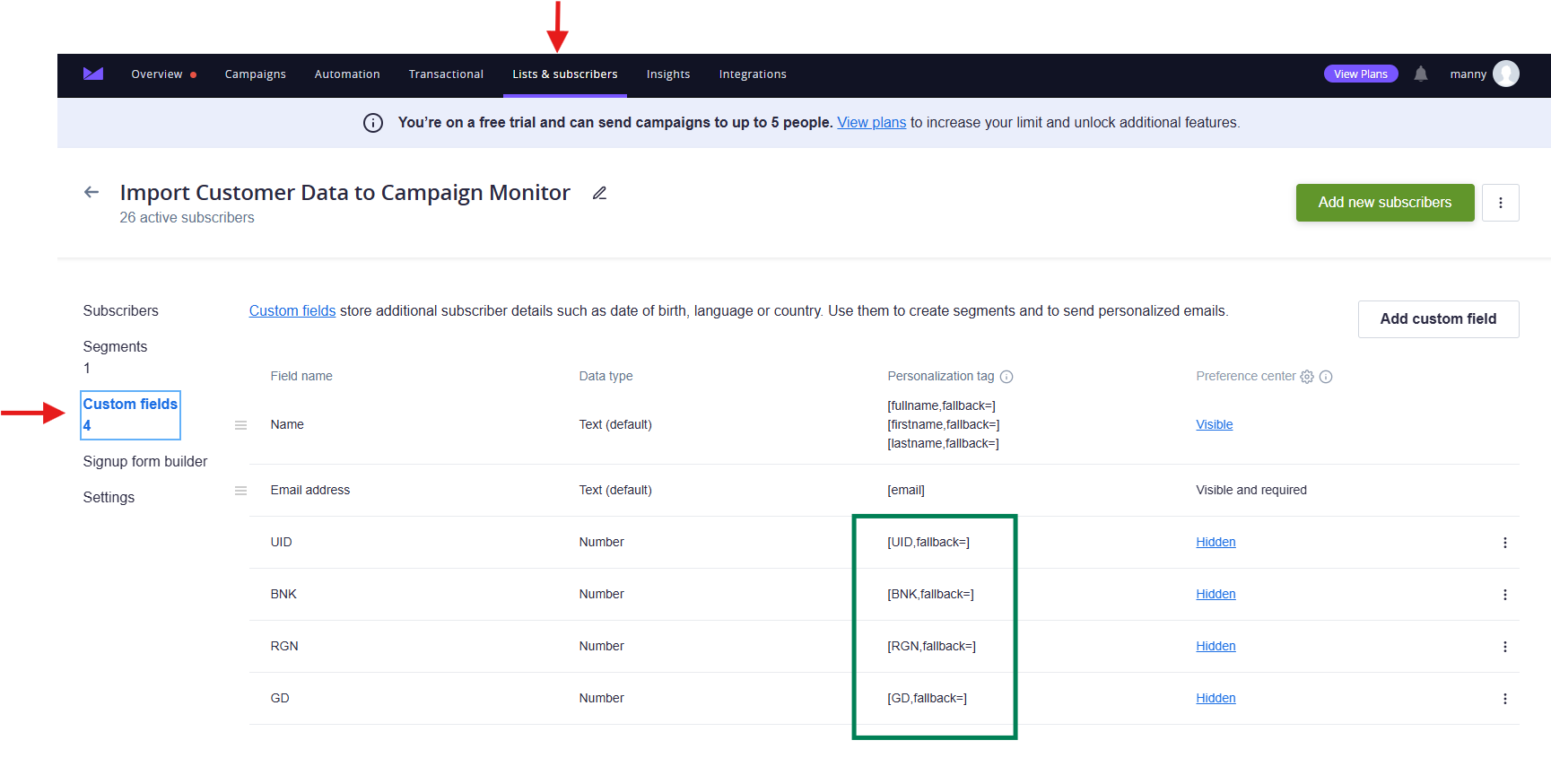Click Hidden link in BNK row
Viewport: 1551px width, 784px height.
point(1216,595)
